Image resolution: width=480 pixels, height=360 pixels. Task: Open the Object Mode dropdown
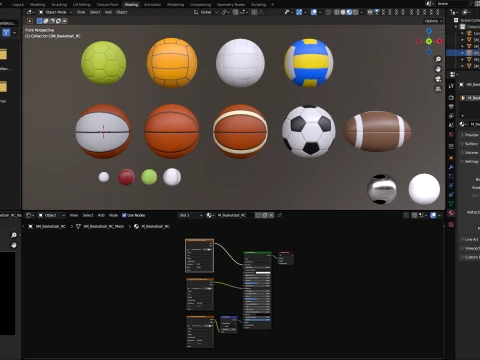tap(55, 12)
